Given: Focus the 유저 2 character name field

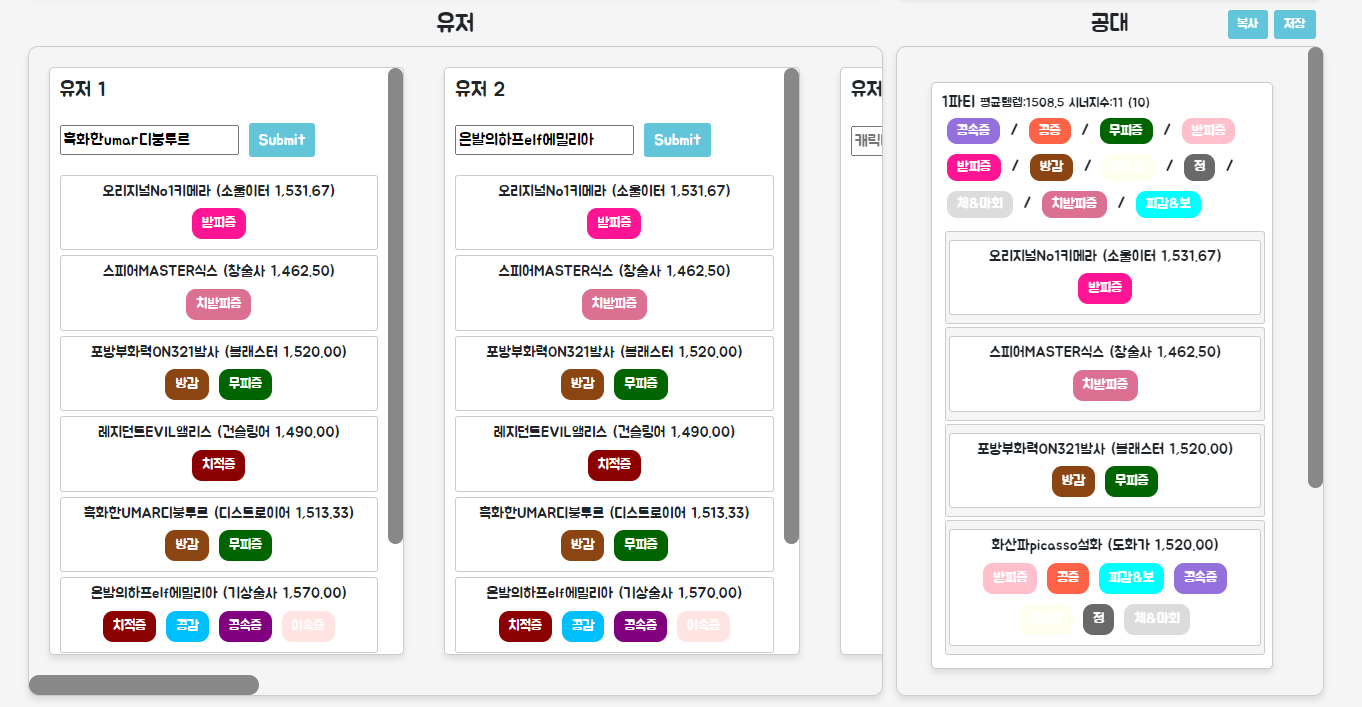Looking at the screenshot, I should 544,140.
